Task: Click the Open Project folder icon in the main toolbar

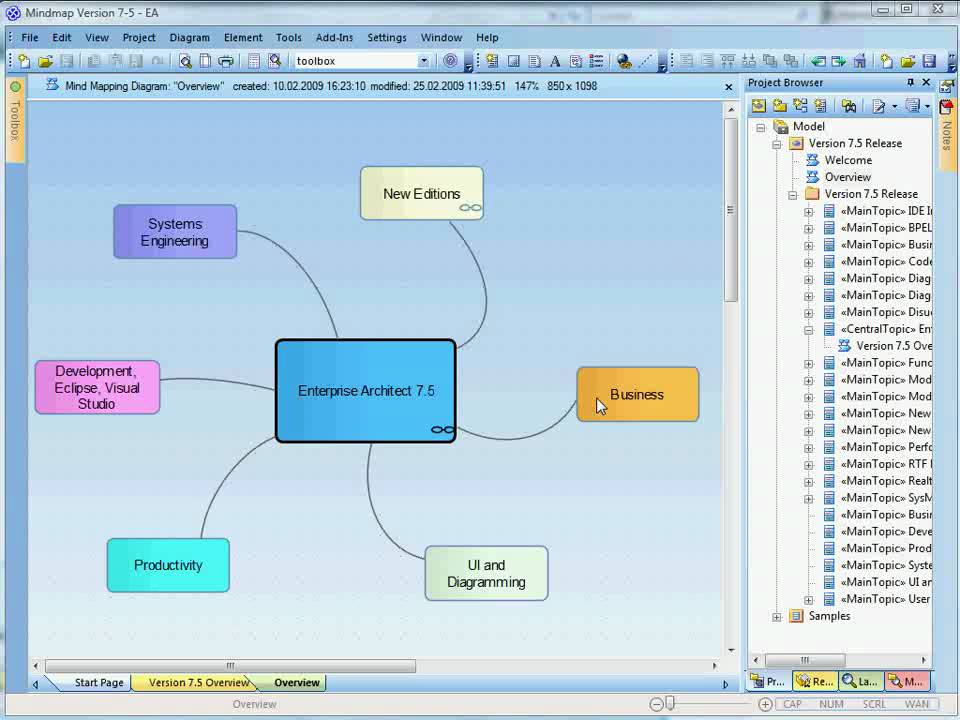Action: pyautogui.click(x=45, y=61)
